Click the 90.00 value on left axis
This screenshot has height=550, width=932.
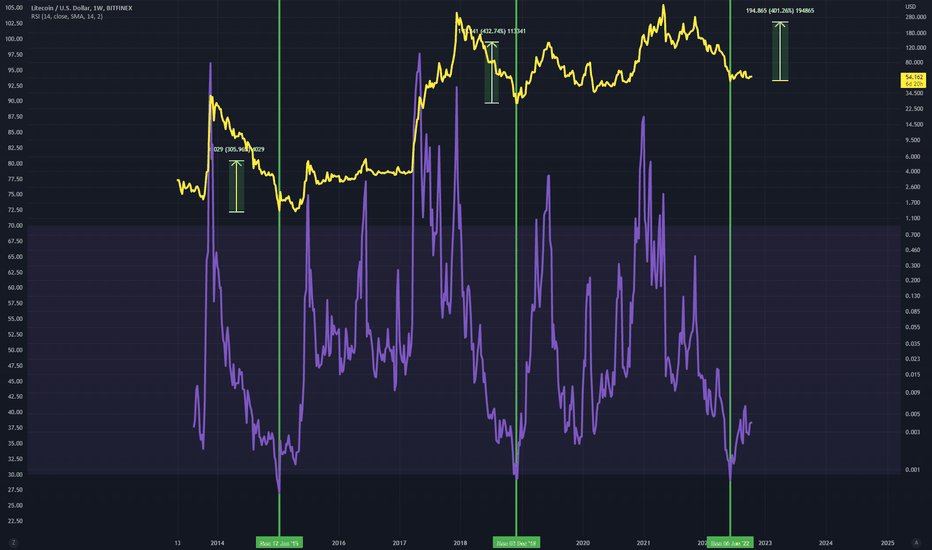[x=15, y=101]
